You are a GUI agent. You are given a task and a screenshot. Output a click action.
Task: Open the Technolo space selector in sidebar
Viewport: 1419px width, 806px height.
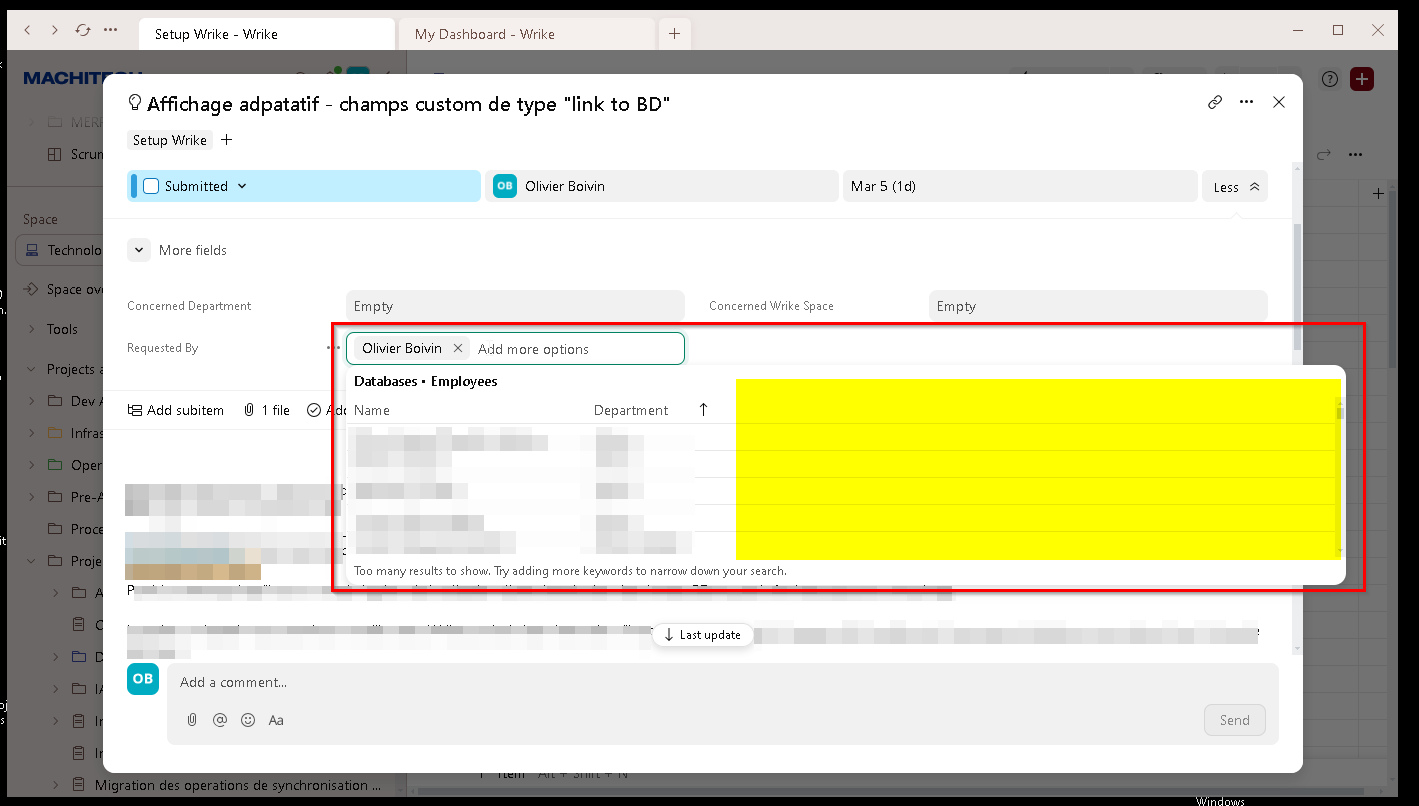60,250
